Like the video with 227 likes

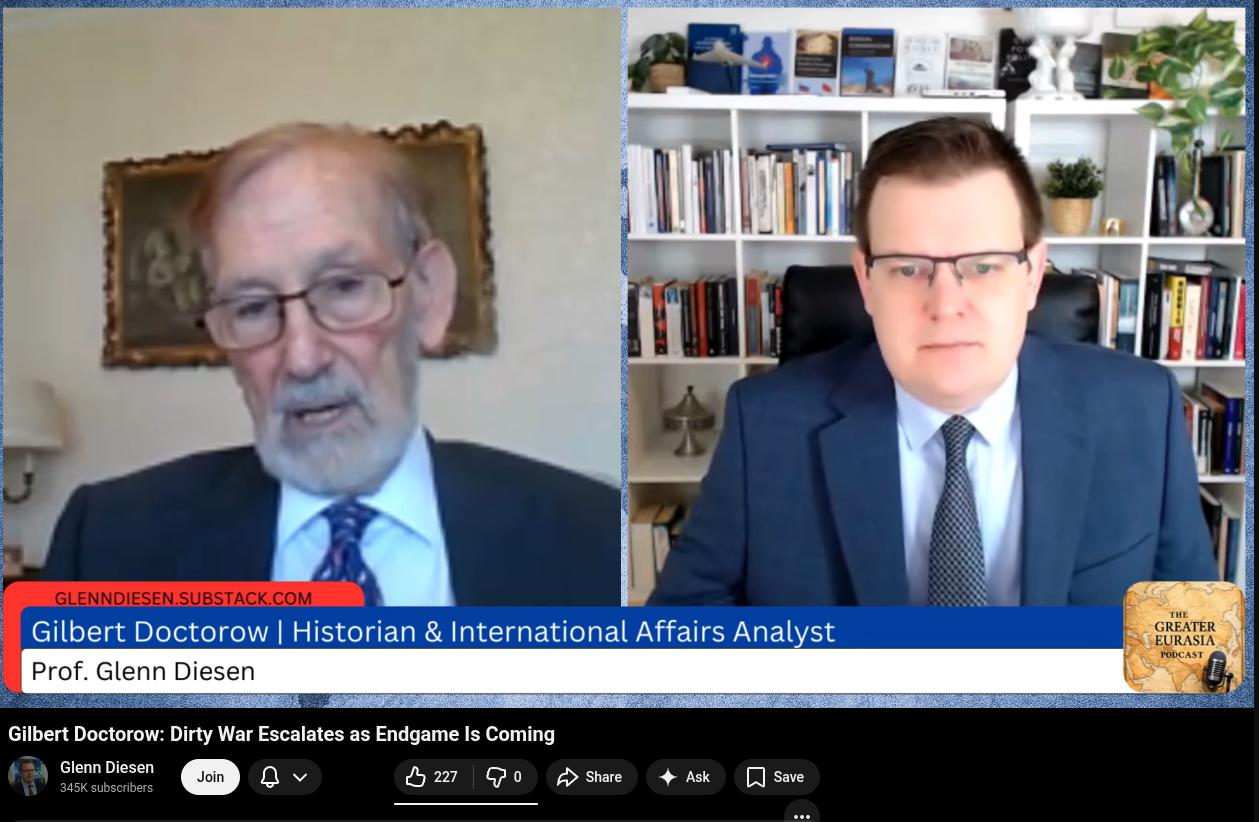pos(433,777)
